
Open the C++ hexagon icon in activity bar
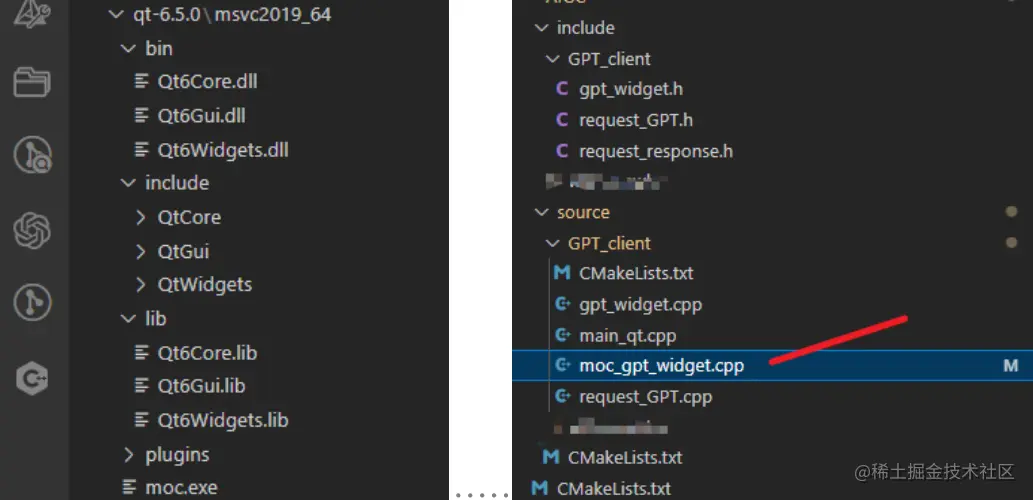32,379
